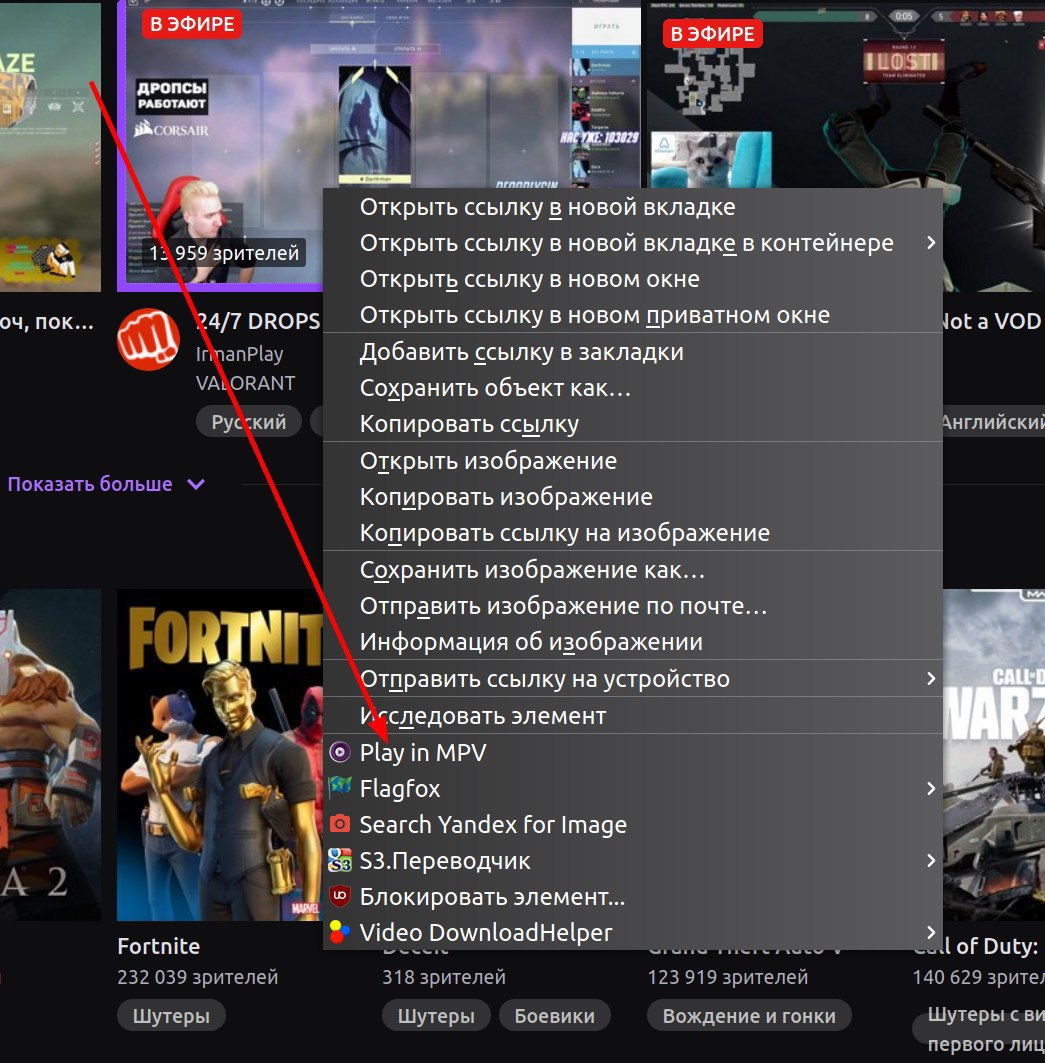
Task: Choose Копировать ссылку menu item
Action: point(633,424)
